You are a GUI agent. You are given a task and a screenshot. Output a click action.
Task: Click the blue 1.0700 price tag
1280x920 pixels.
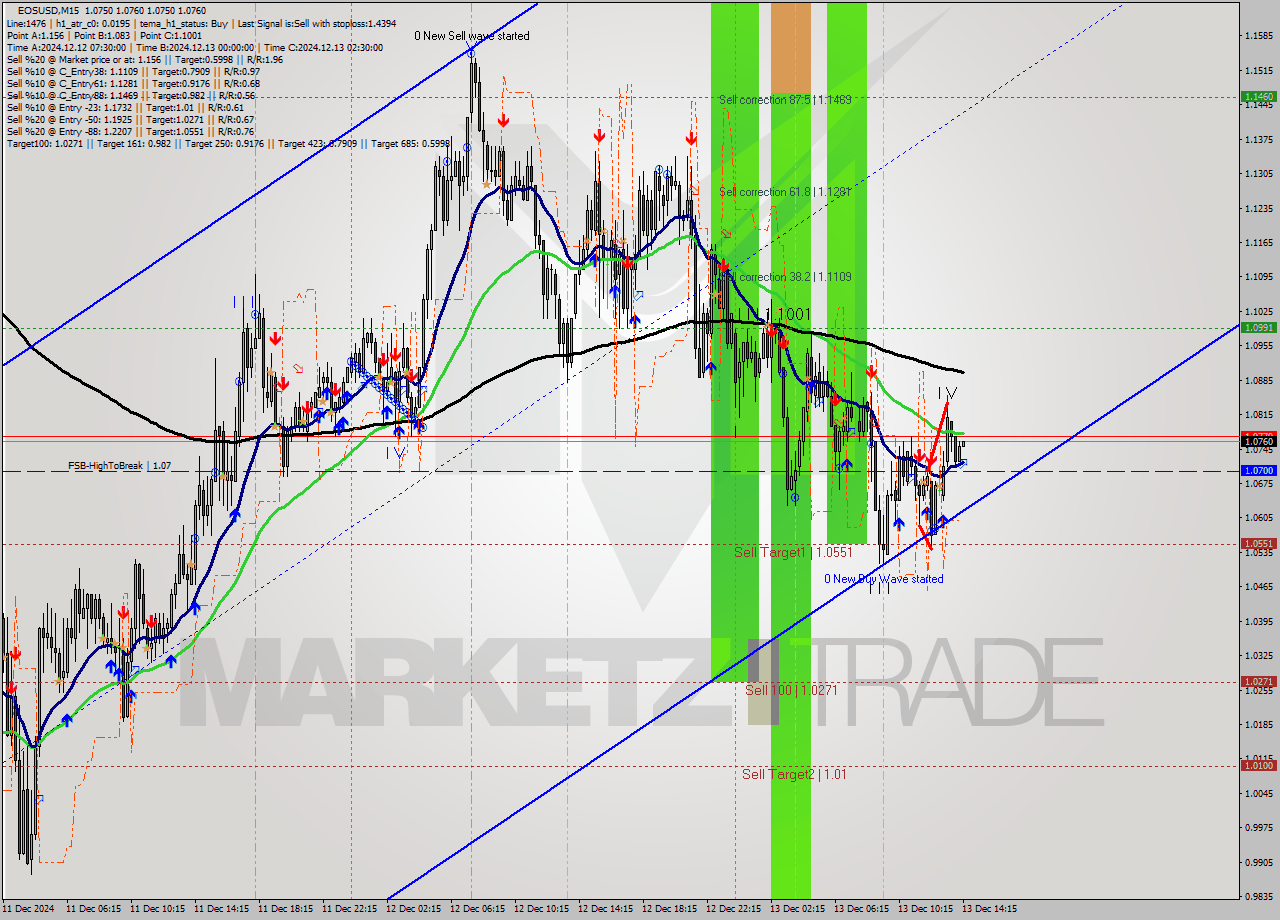pyautogui.click(x=1258, y=470)
